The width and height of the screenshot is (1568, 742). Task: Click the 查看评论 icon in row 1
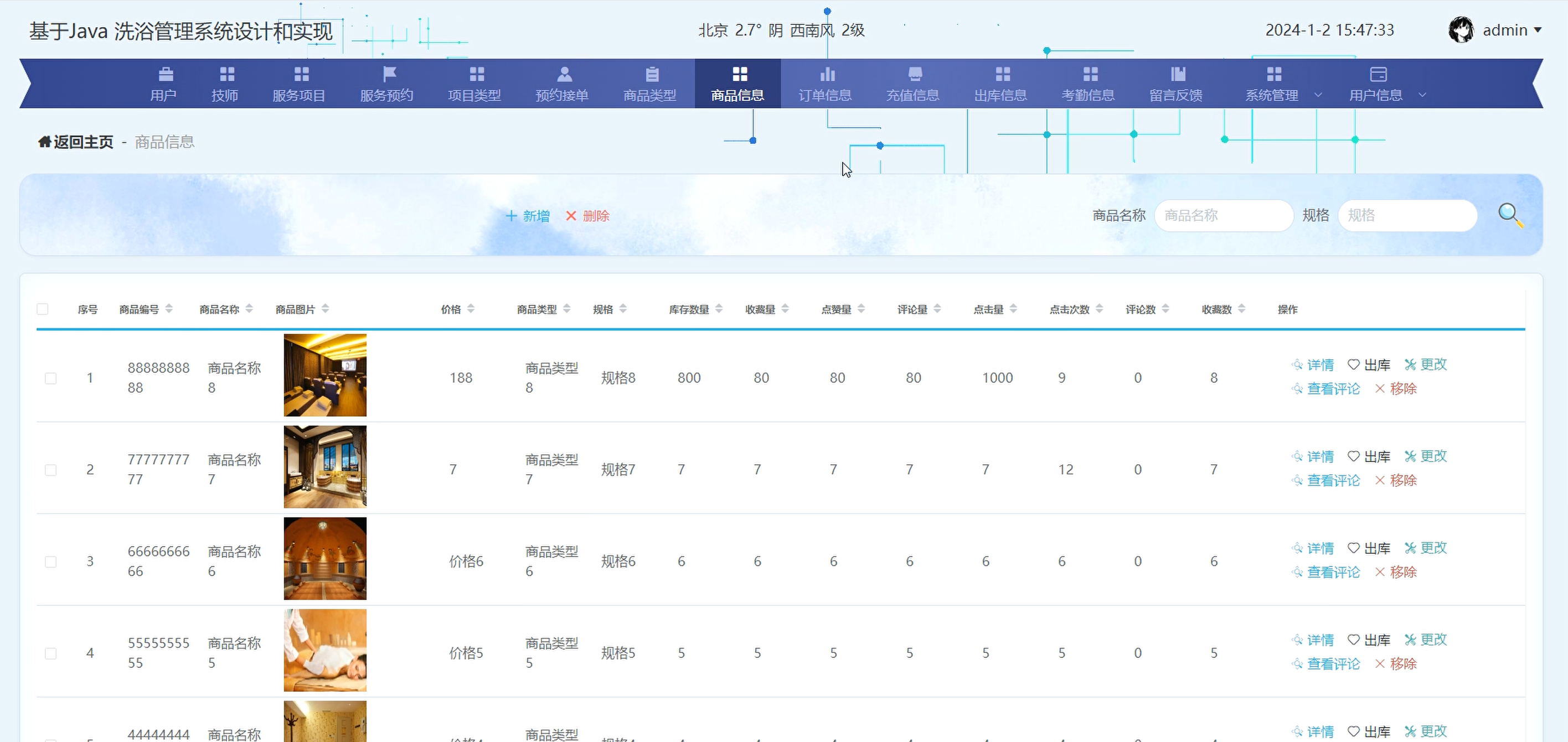click(x=1297, y=388)
